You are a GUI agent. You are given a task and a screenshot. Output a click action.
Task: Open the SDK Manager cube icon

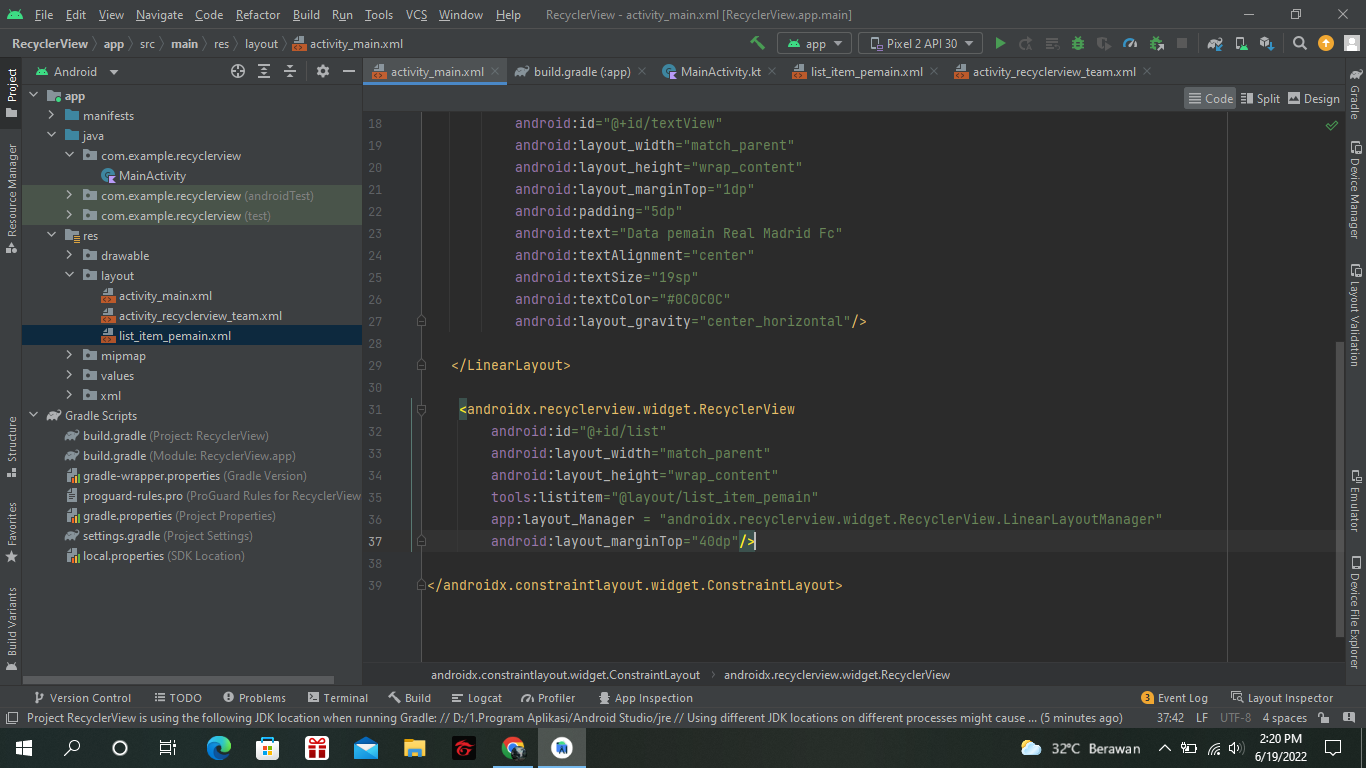(1265, 43)
